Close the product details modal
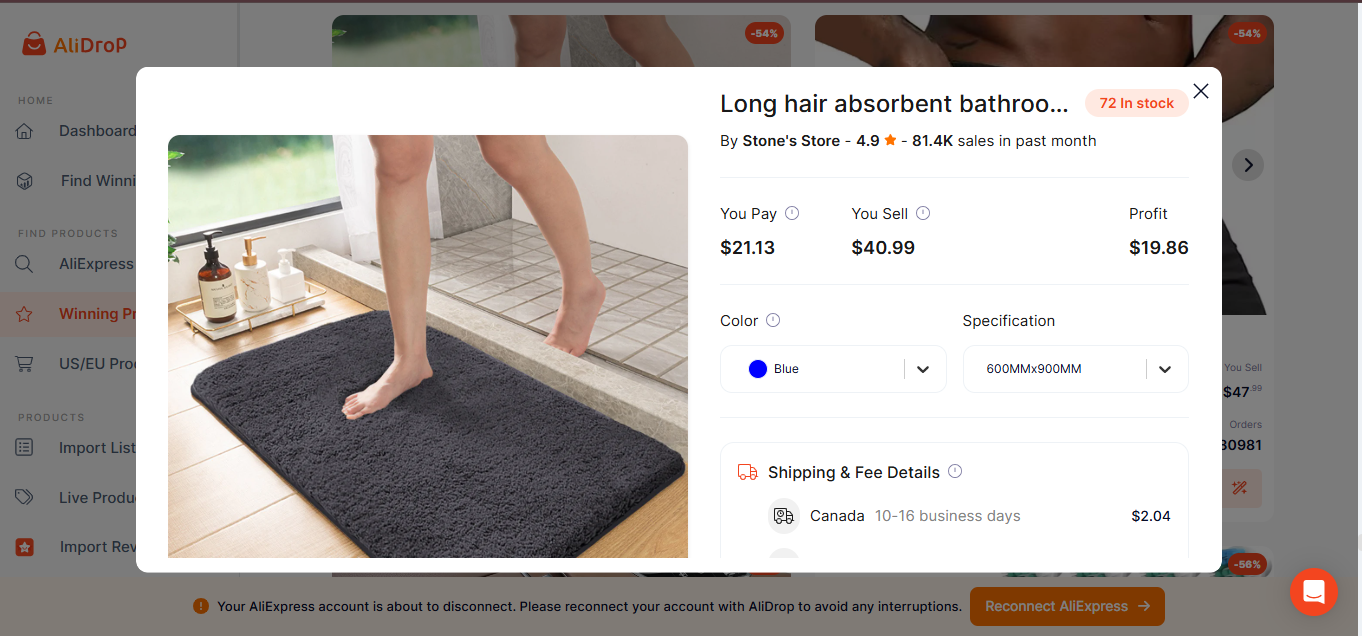 (x=1201, y=91)
